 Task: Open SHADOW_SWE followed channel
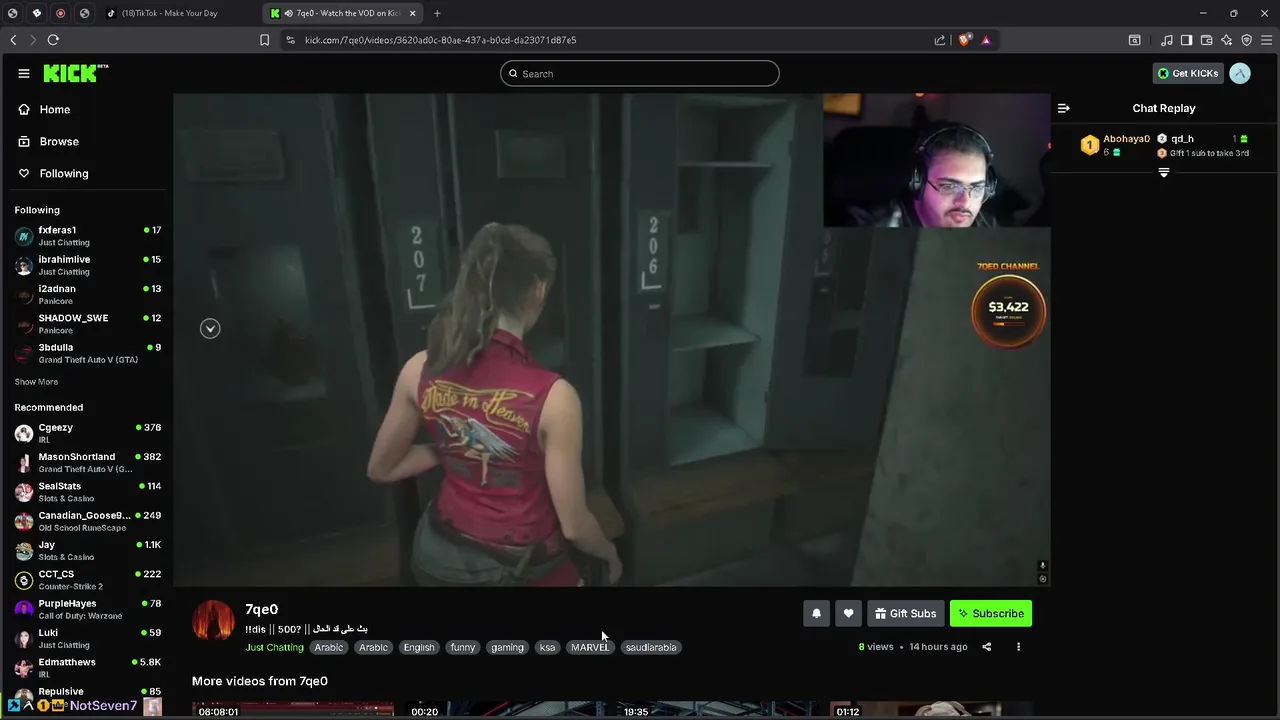tap(87, 323)
